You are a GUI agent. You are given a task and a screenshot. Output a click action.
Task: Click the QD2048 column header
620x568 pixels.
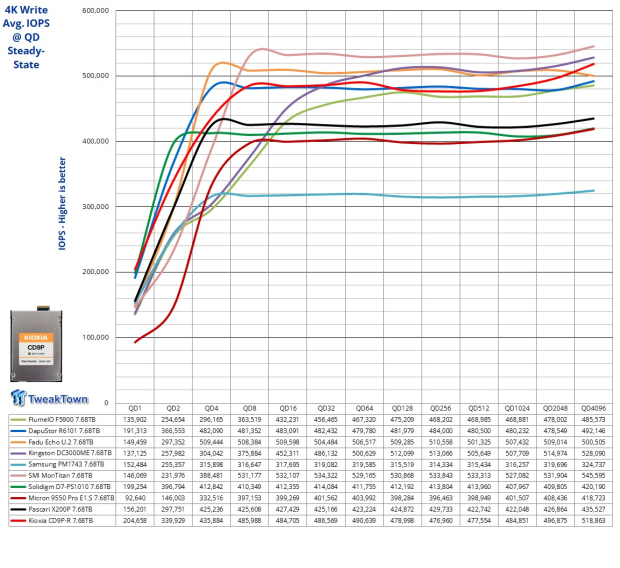(555, 409)
